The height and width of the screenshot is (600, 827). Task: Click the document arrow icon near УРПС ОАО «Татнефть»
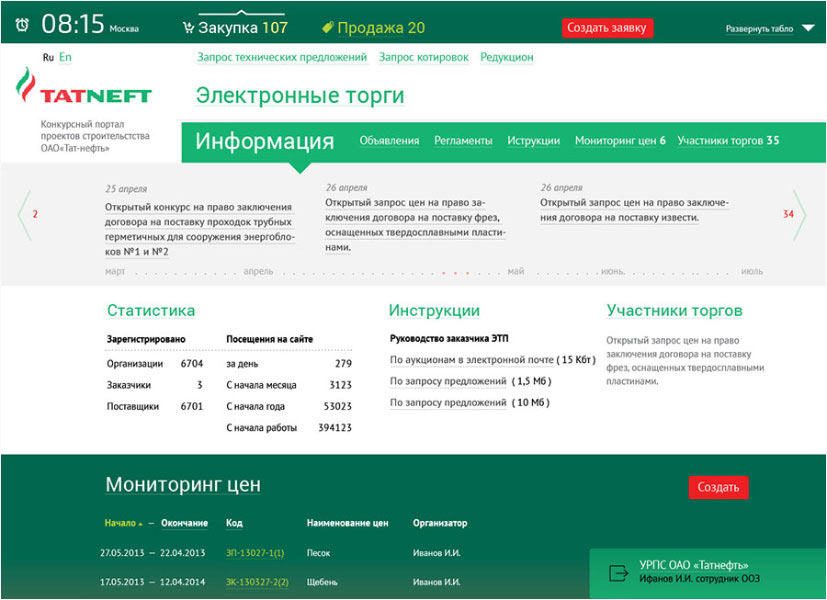pos(619,573)
